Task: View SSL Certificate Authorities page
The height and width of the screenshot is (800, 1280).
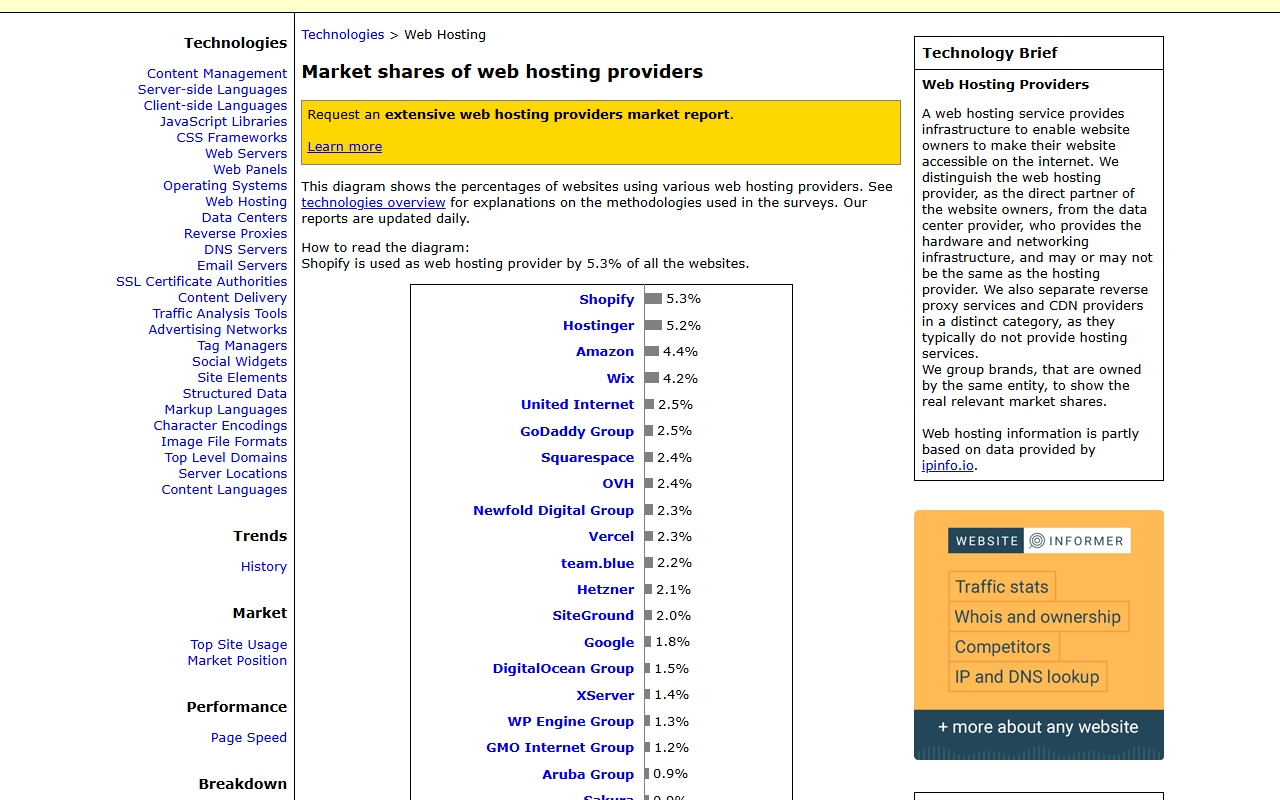Action: 201,282
